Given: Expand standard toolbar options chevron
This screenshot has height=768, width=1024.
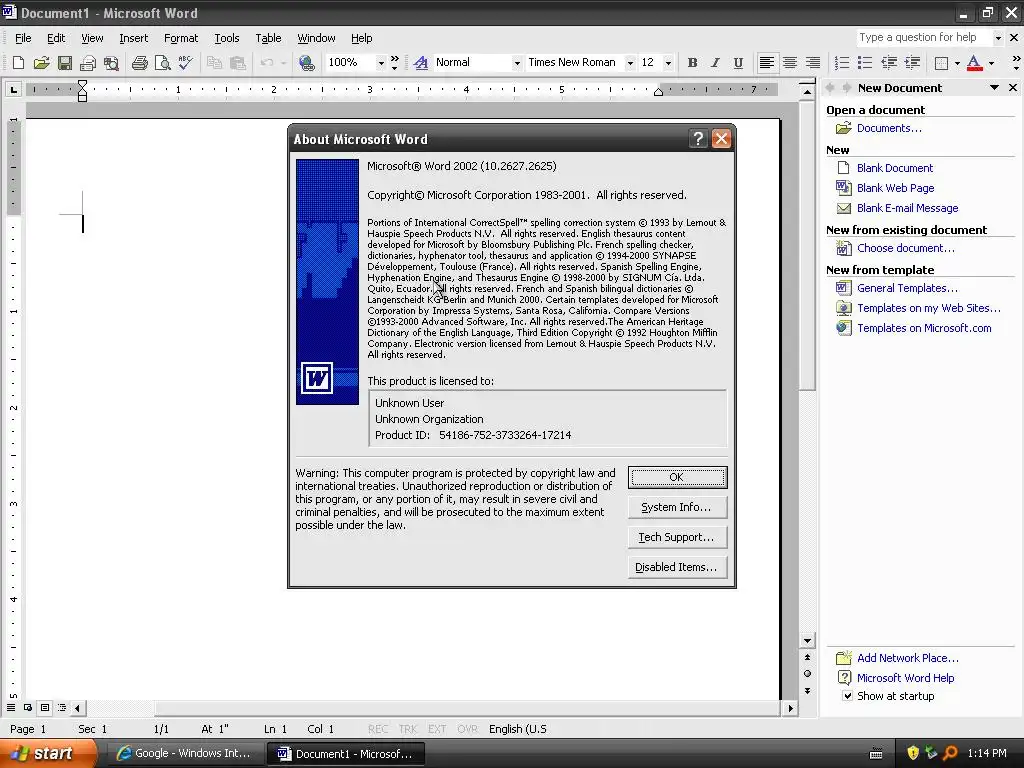Looking at the screenshot, I should point(394,63).
